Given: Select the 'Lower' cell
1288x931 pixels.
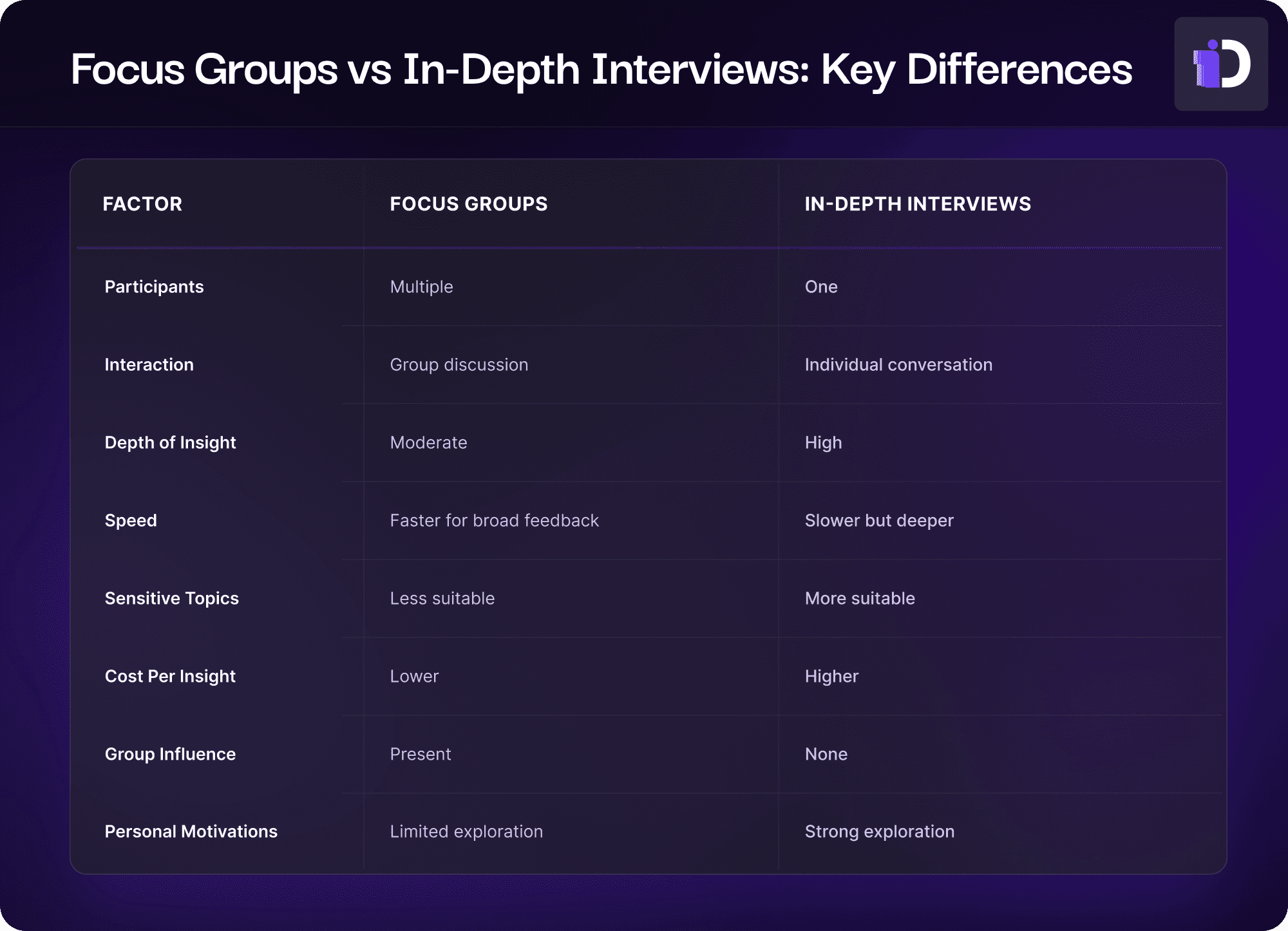Looking at the screenshot, I should coord(414,677).
